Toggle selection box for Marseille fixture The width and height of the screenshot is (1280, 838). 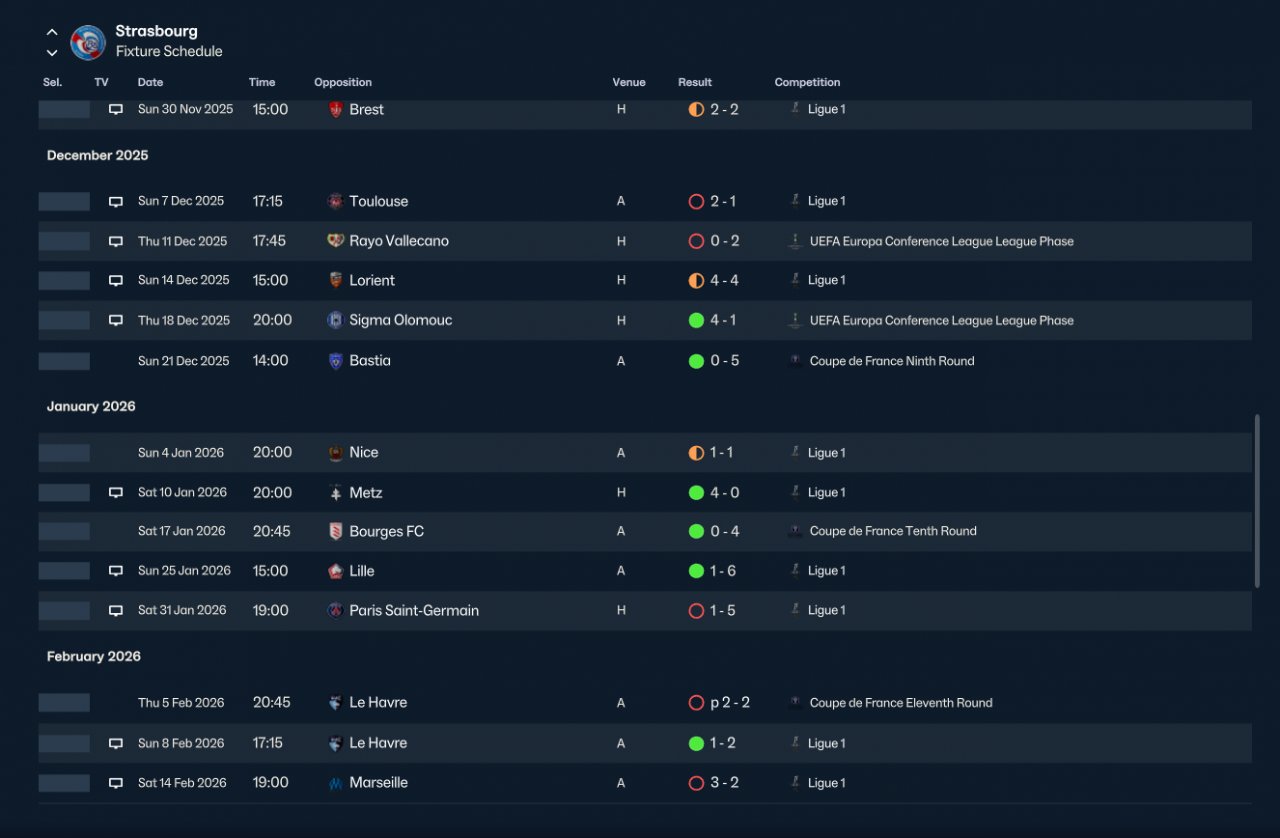tap(64, 783)
